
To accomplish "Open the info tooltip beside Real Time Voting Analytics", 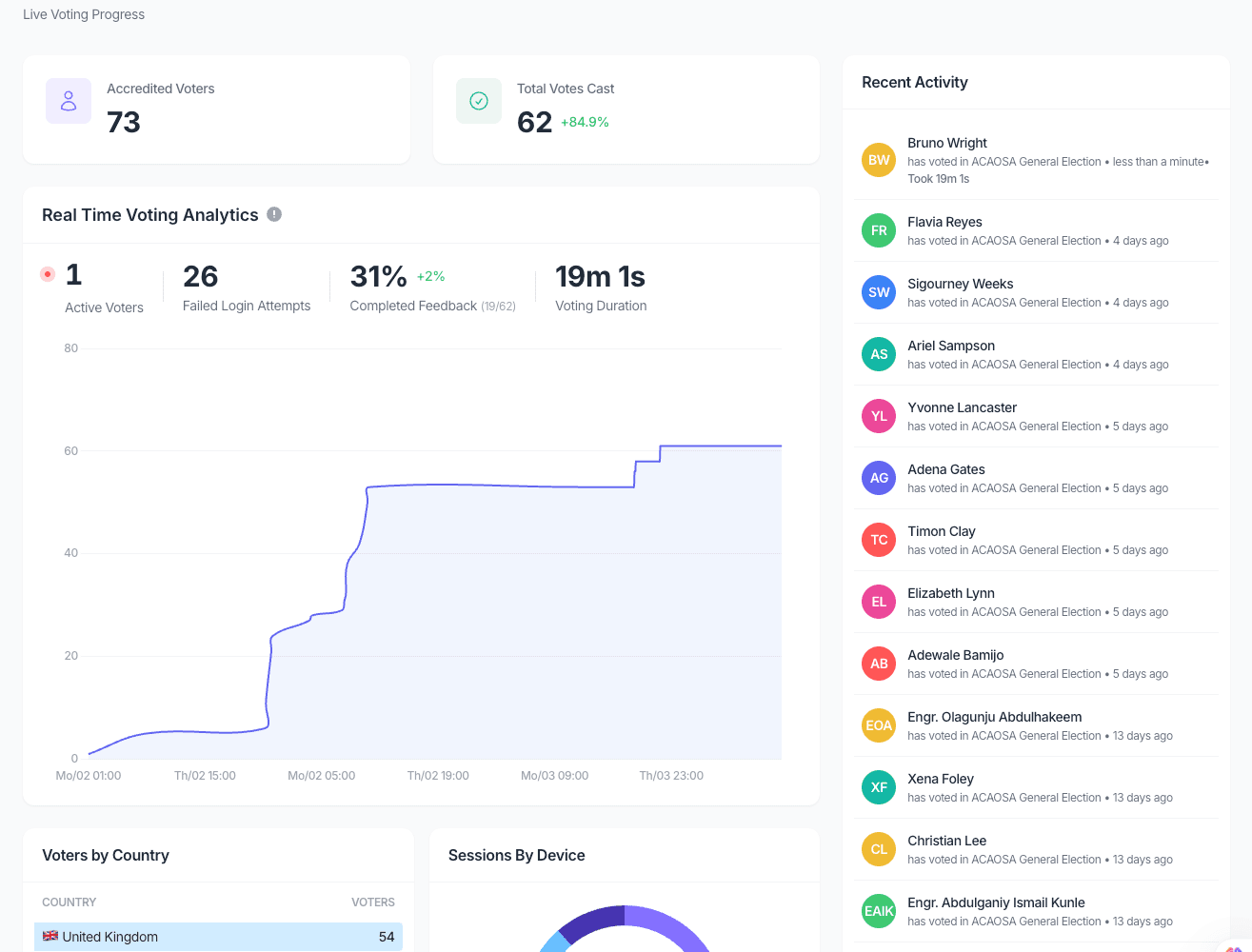I will point(274,214).
